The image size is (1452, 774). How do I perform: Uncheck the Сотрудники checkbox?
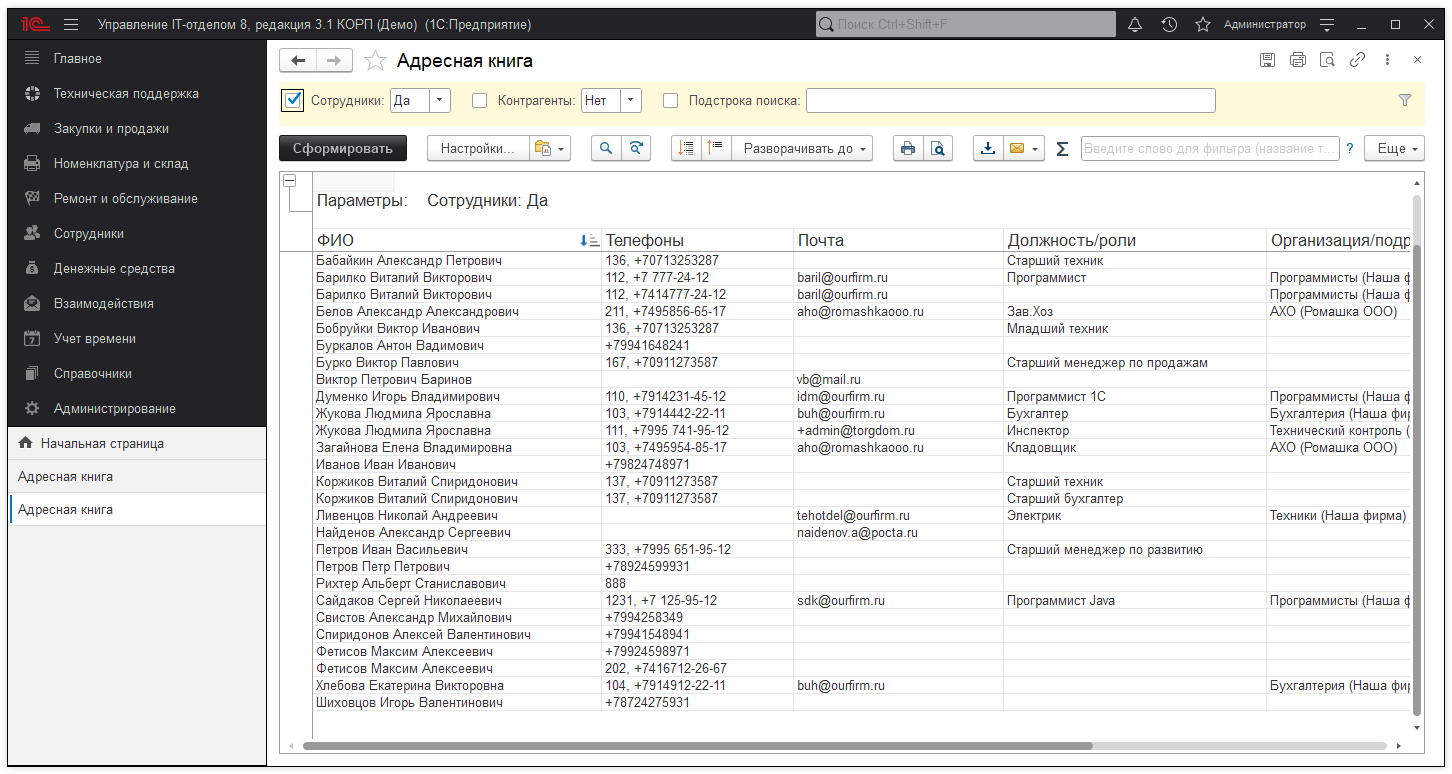(293, 100)
